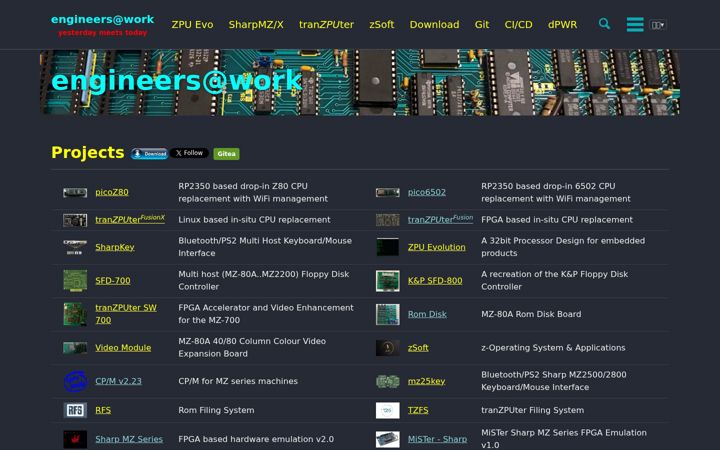Click the ZPU Evolution thumbnail icon

(x=388, y=247)
